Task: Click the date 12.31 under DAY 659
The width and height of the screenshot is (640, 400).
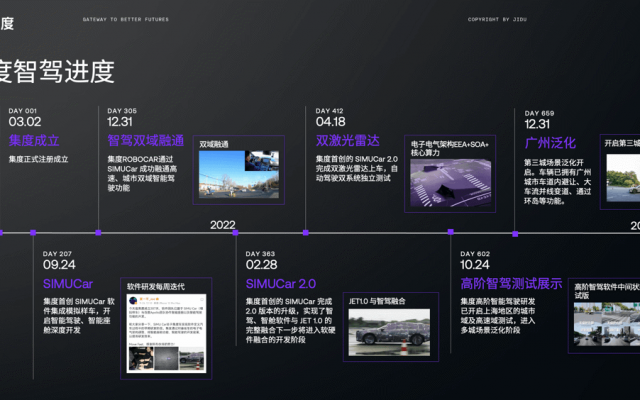Action: click(537, 124)
